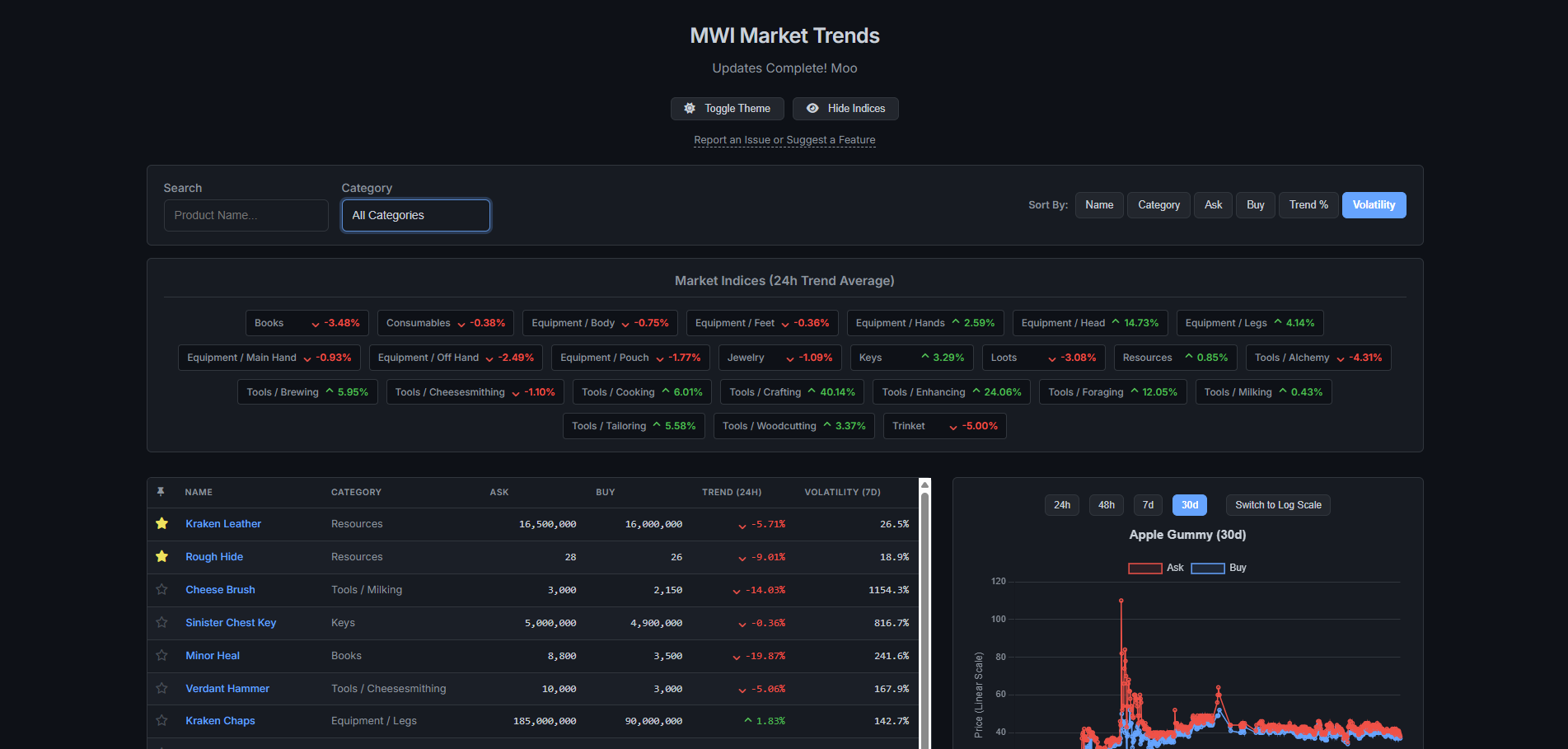Toggle the page theme

(x=727, y=109)
